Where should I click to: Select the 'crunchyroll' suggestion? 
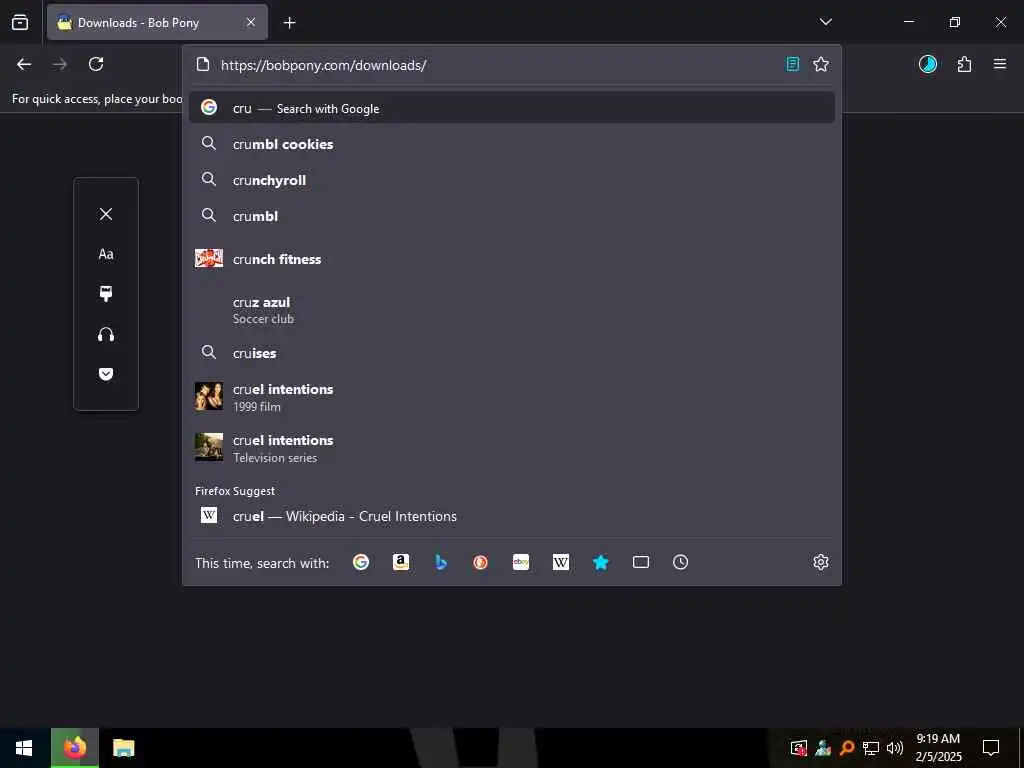click(512, 180)
